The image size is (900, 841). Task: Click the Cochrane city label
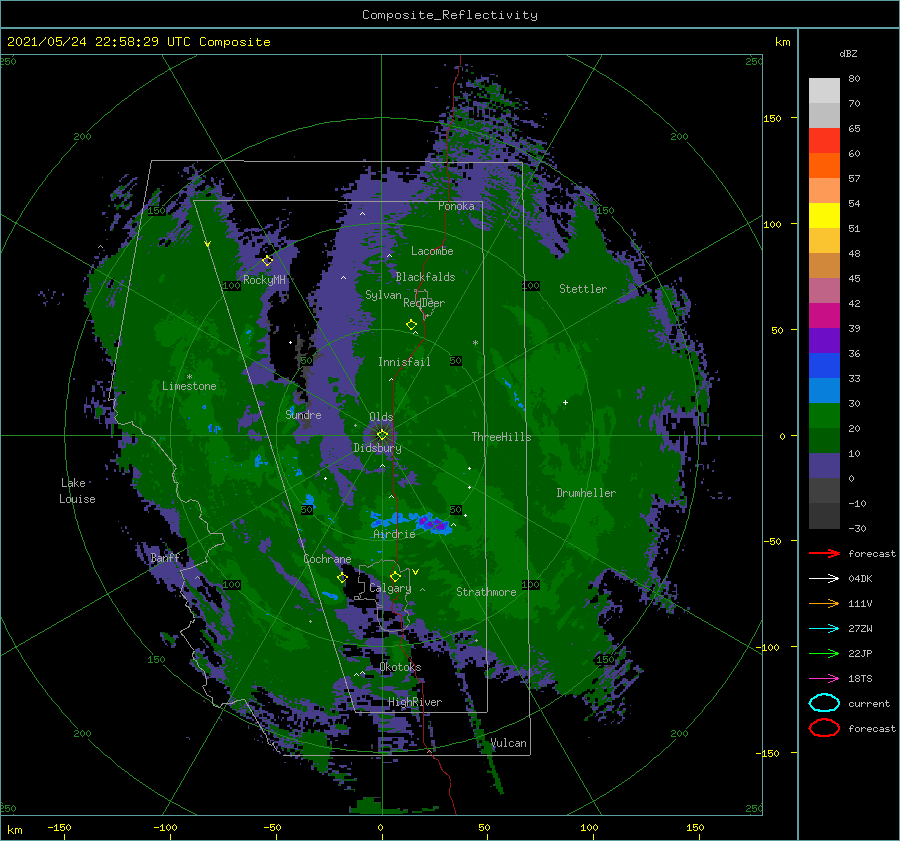327,559
